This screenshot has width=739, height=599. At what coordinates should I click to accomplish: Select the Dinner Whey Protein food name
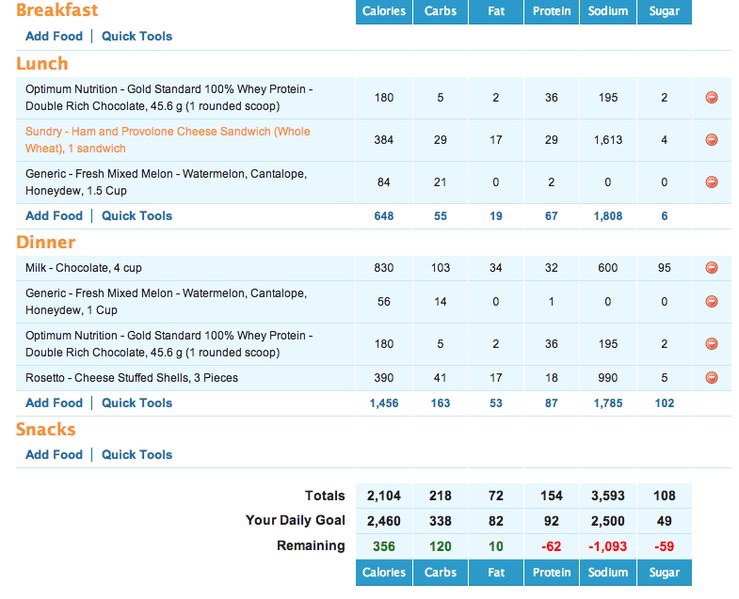(x=169, y=344)
